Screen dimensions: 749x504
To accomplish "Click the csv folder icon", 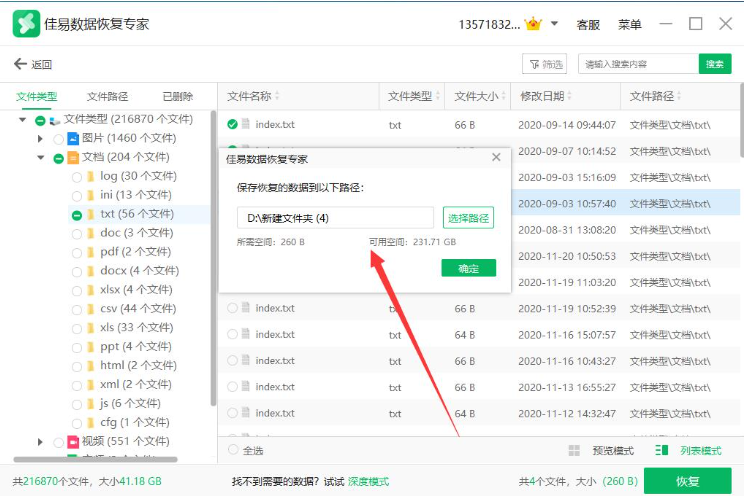I will click(90, 309).
